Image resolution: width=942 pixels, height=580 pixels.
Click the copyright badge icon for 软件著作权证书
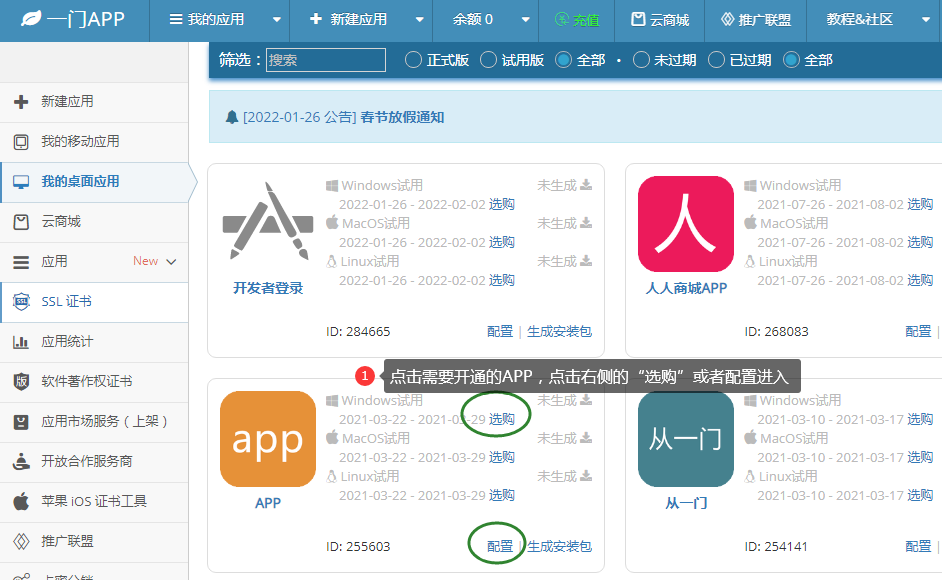(x=21, y=382)
